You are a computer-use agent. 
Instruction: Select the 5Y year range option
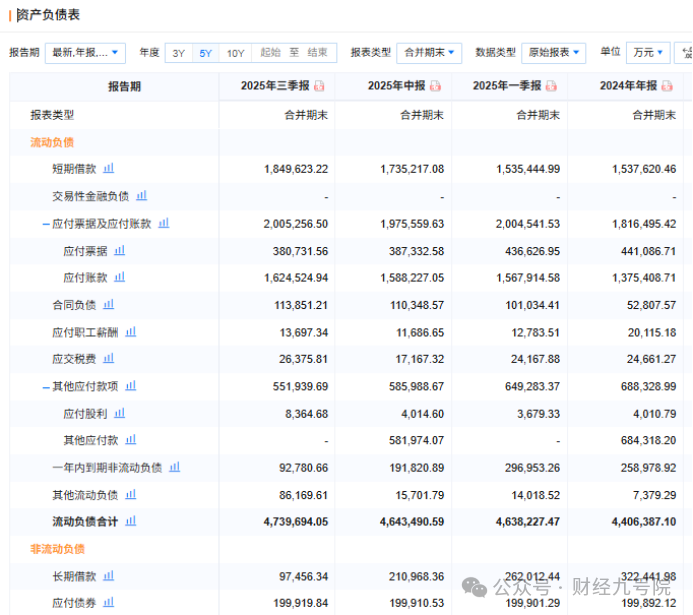click(205, 53)
